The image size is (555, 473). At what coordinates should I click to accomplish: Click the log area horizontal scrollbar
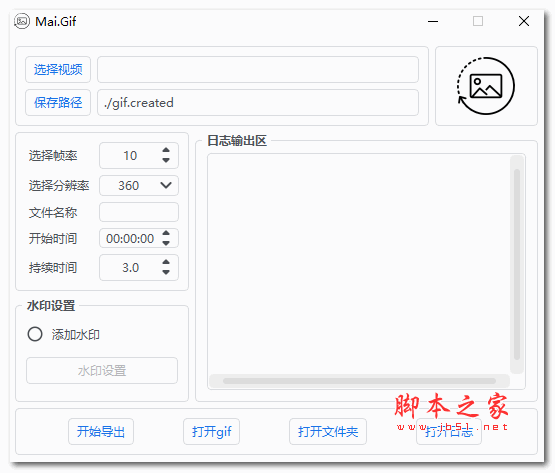click(359, 381)
